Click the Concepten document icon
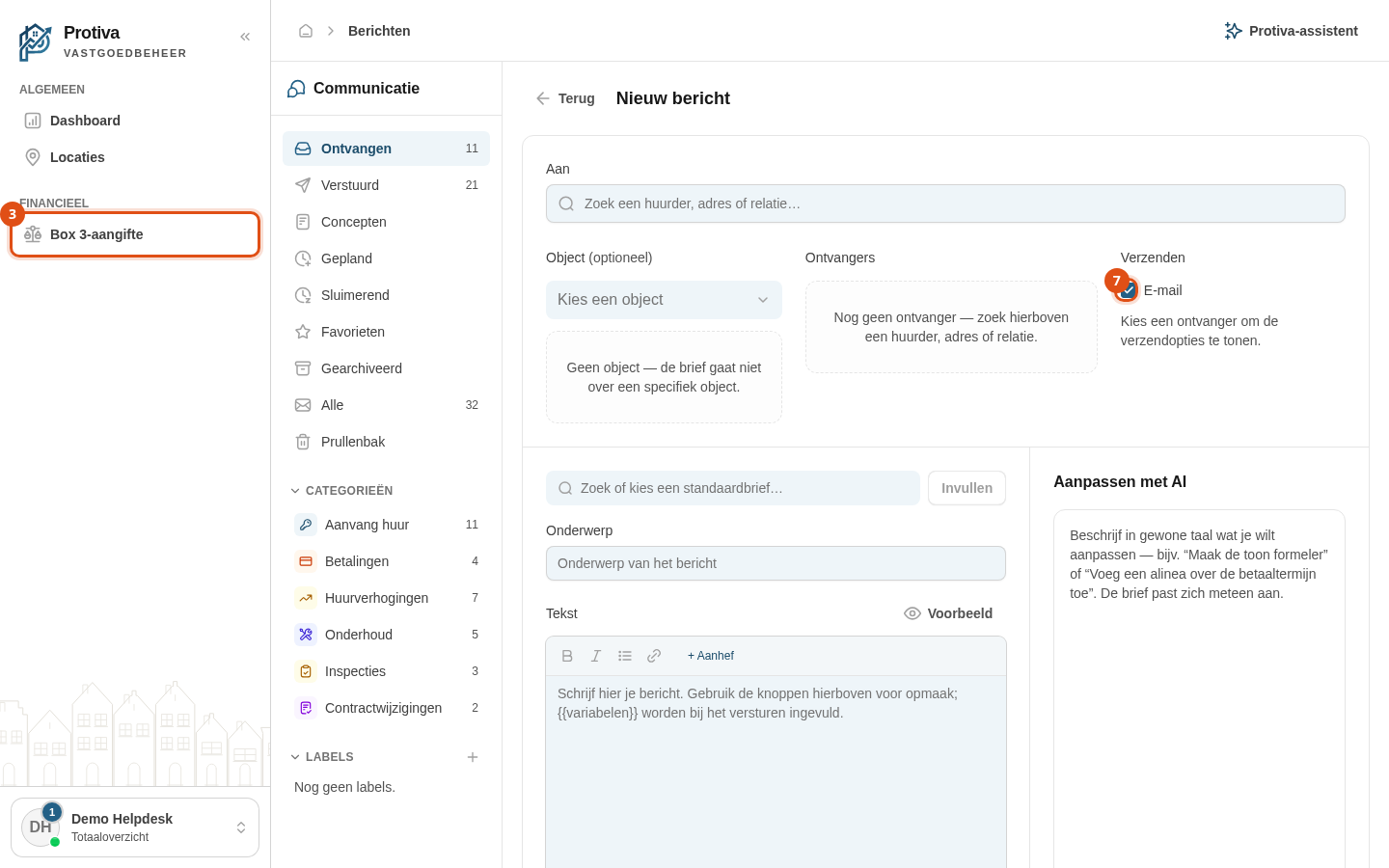The width and height of the screenshot is (1389, 868). pyautogui.click(x=303, y=222)
